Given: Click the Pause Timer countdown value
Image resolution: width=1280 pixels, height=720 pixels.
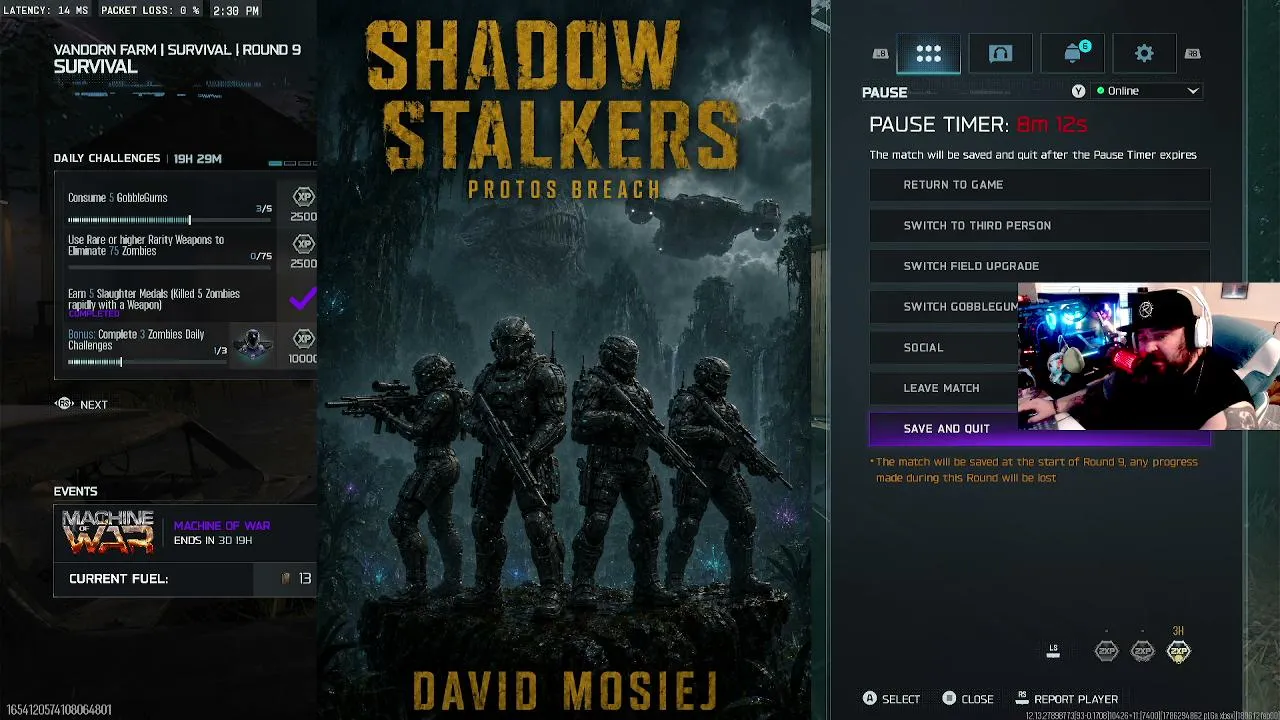Looking at the screenshot, I should tap(1051, 125).
